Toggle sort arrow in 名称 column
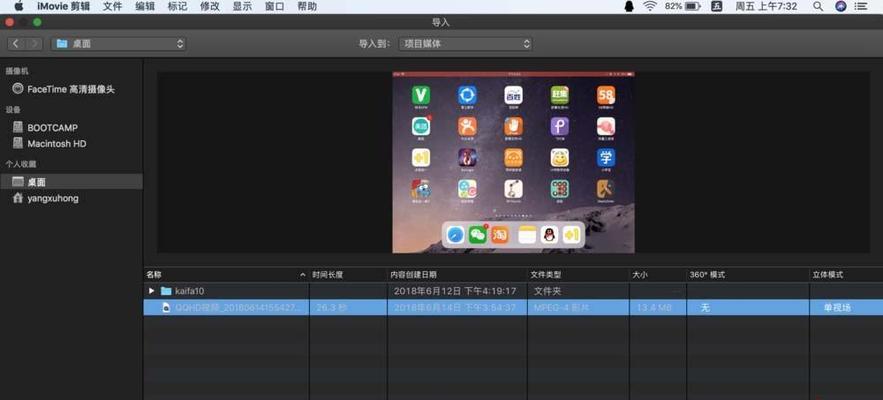 [x=303, y=275]
